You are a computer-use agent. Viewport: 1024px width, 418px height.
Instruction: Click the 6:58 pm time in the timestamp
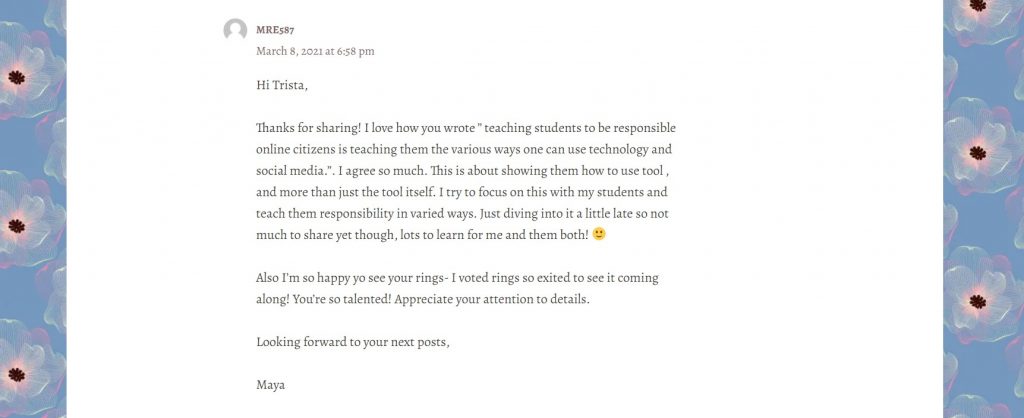point(356,51)
